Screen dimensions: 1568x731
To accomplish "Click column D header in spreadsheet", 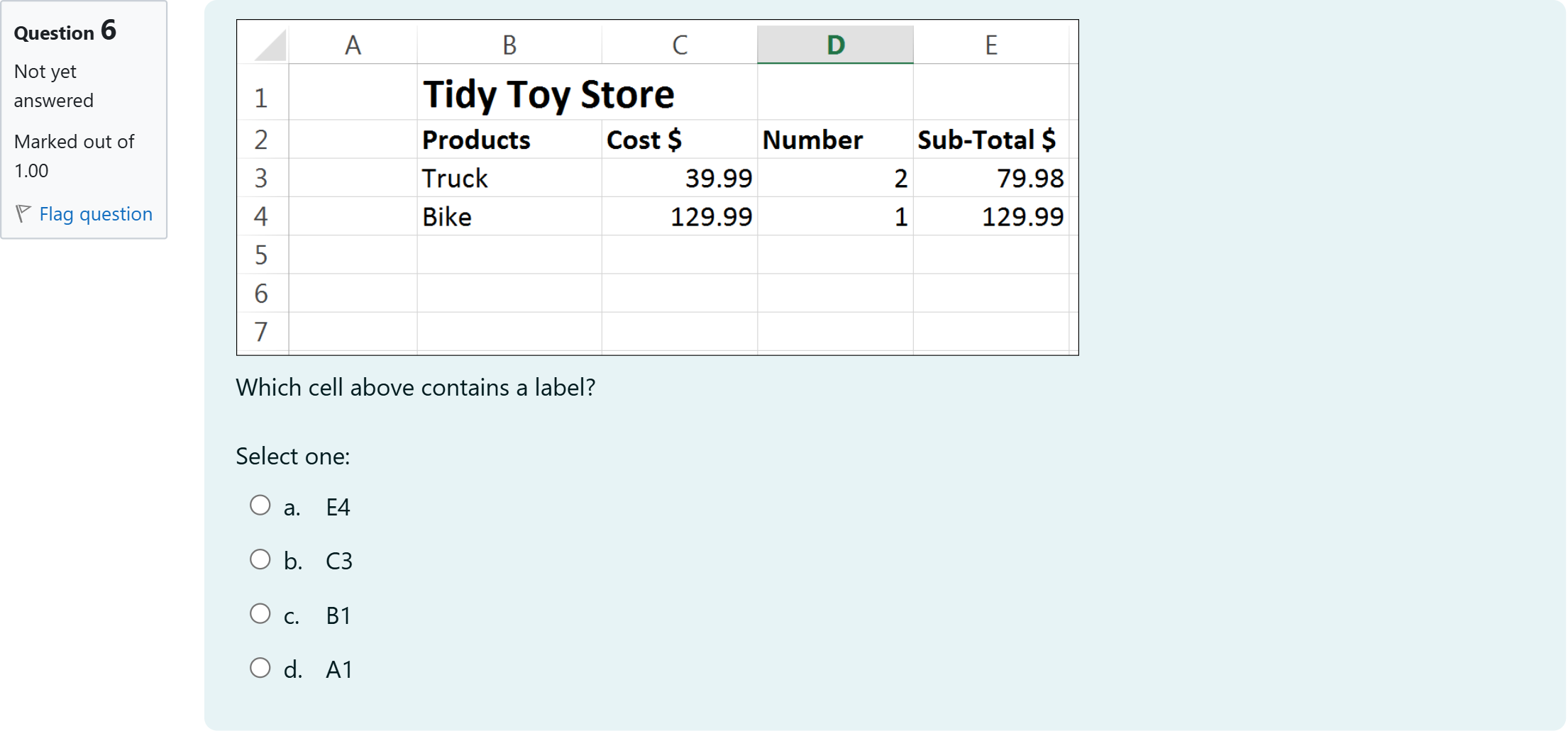I will point(835,45).
